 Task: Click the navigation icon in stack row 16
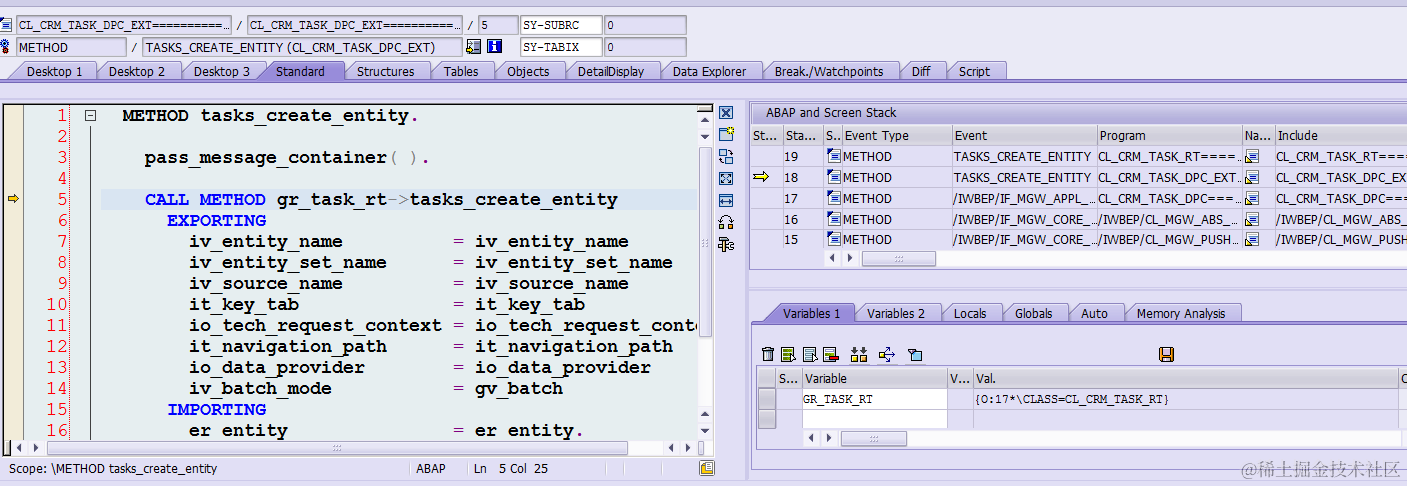(1252, 219)
